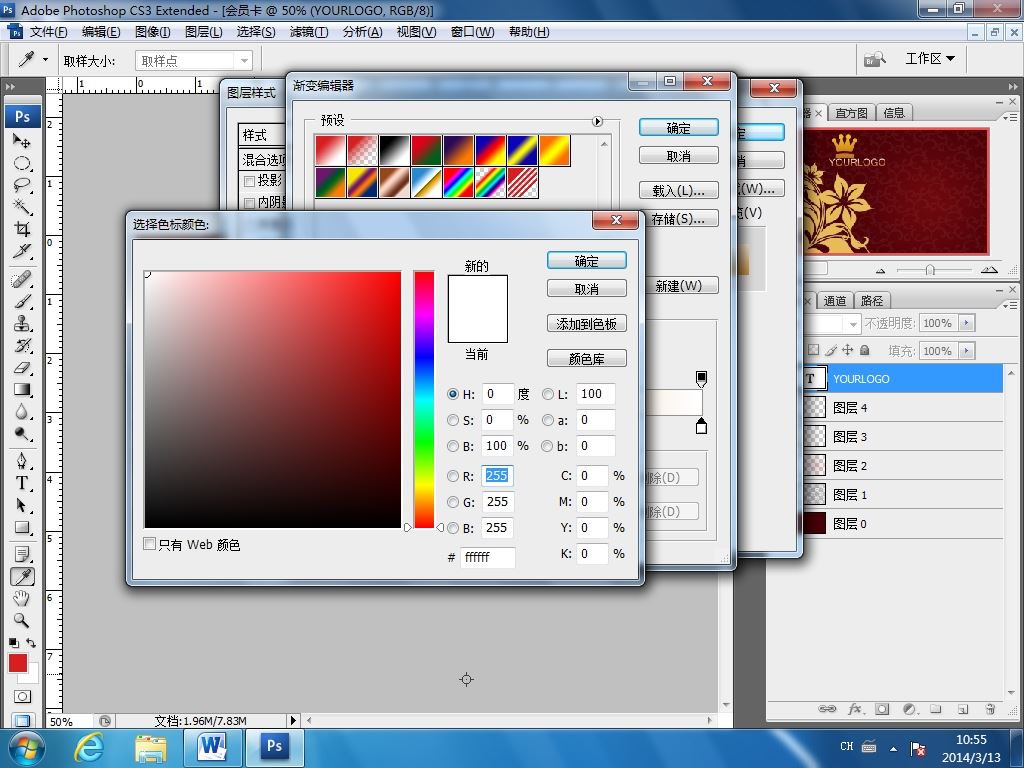Image resolution: width=1024 pixels, height=768 pixels.
Task: Open Adobe Bridge from options bar
Action: point(874,59)
